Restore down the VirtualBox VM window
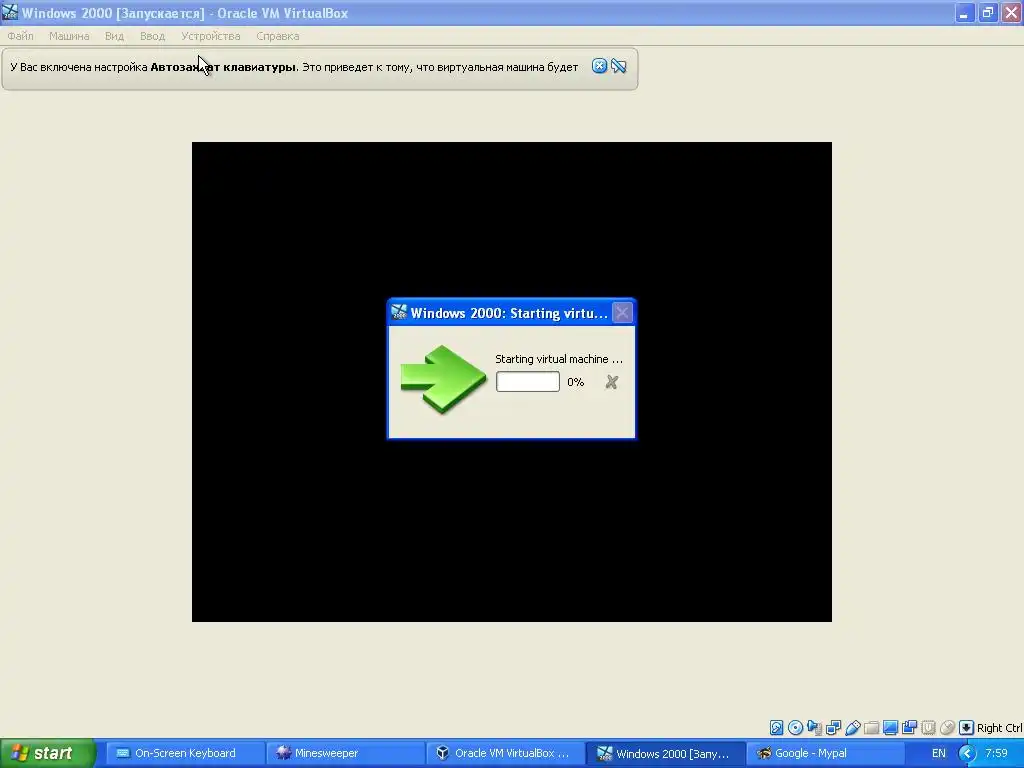1024x768 pixels. (988, 12)
